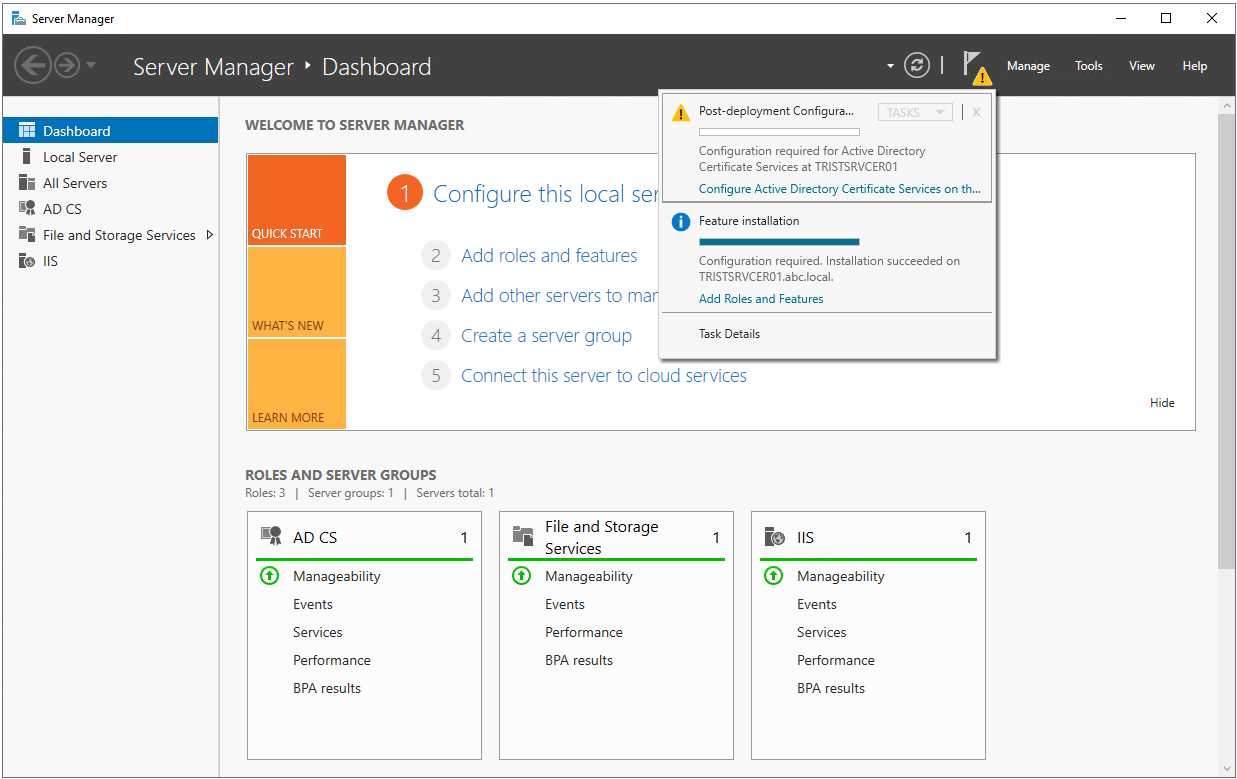Click the IIS role tile icon
1237x779 pixels.
[775, 537]
